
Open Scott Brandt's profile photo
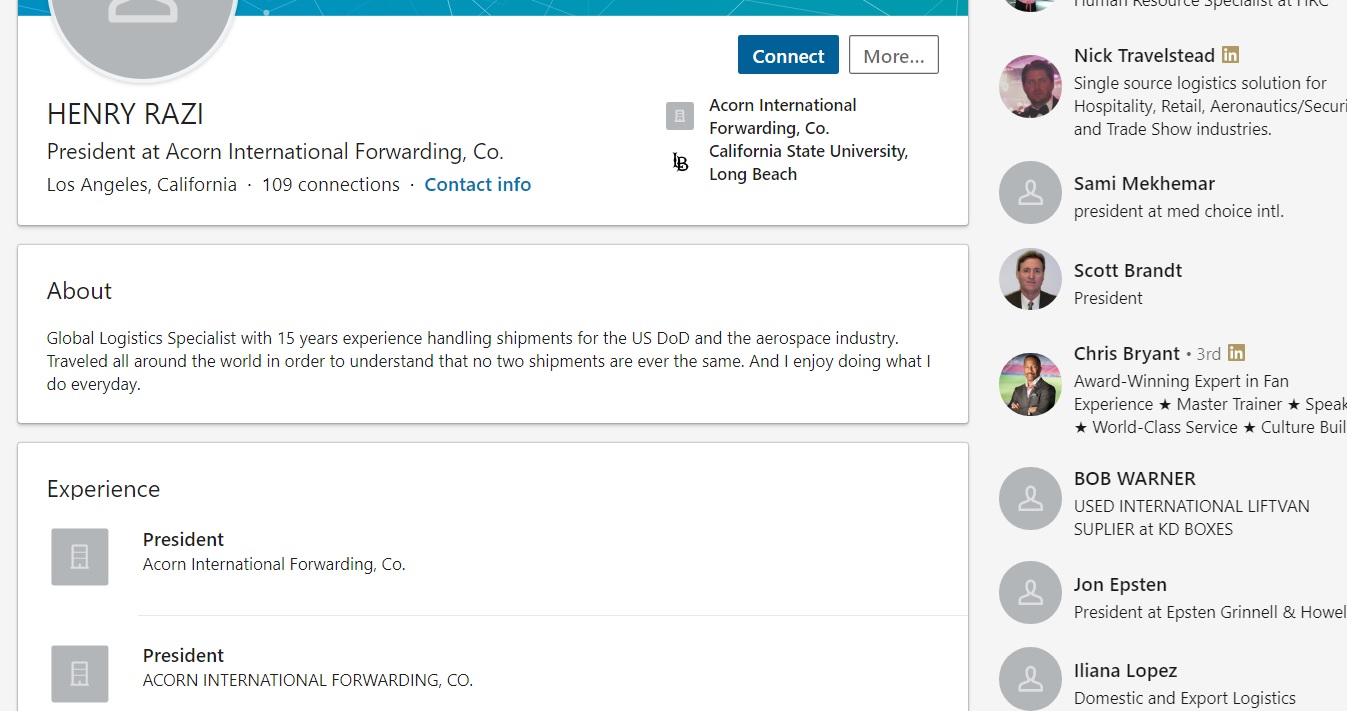[x=1030, y=279]
